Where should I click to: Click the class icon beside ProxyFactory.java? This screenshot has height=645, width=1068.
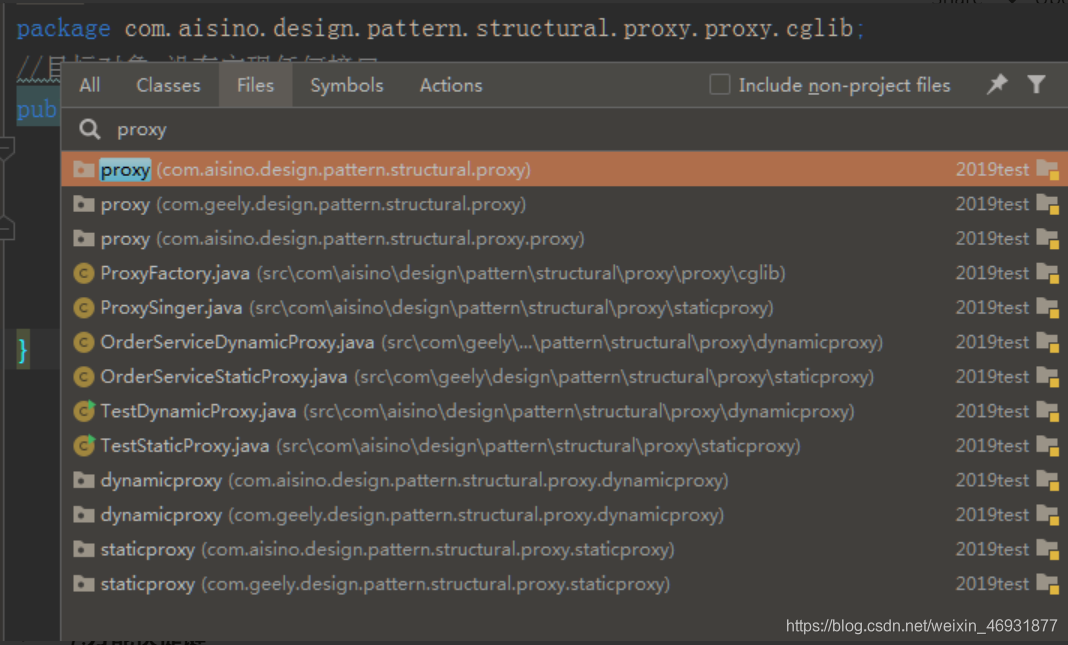(x=84, y=273)
